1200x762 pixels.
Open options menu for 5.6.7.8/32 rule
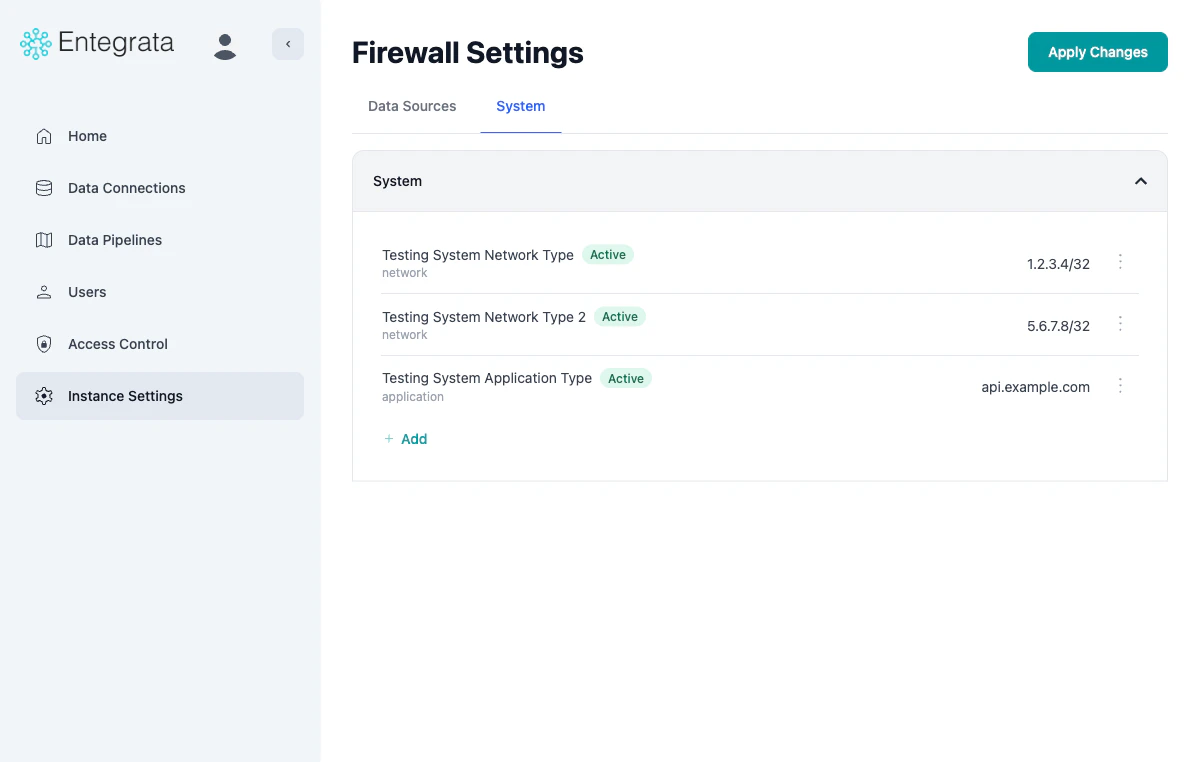coord(1120,324)
